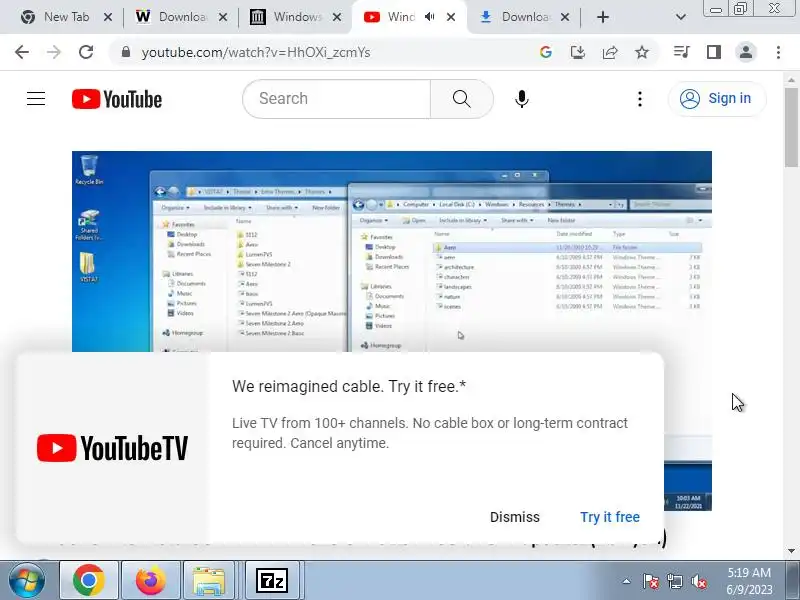Click the page scrollbar thumb
800x600 pixels.
pos(791,128)
